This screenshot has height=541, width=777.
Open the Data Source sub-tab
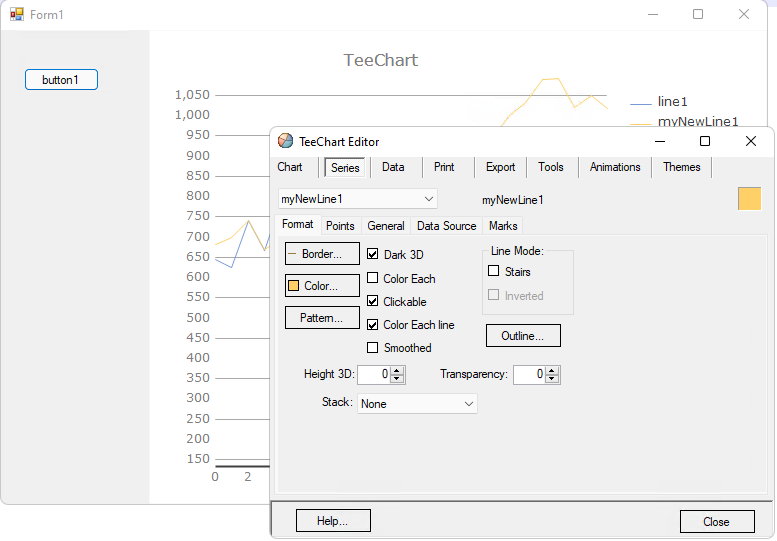pyautogui.click(x=446, y=226)
